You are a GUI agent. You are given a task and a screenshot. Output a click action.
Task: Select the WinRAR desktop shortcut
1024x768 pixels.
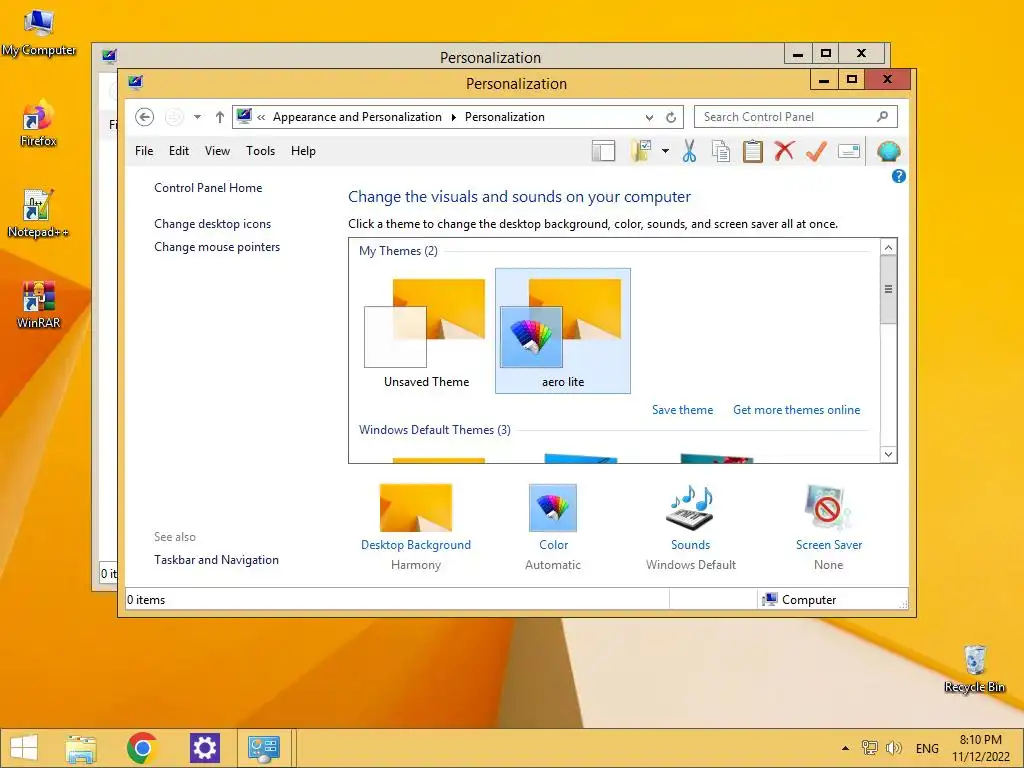[x=38, y=305]
